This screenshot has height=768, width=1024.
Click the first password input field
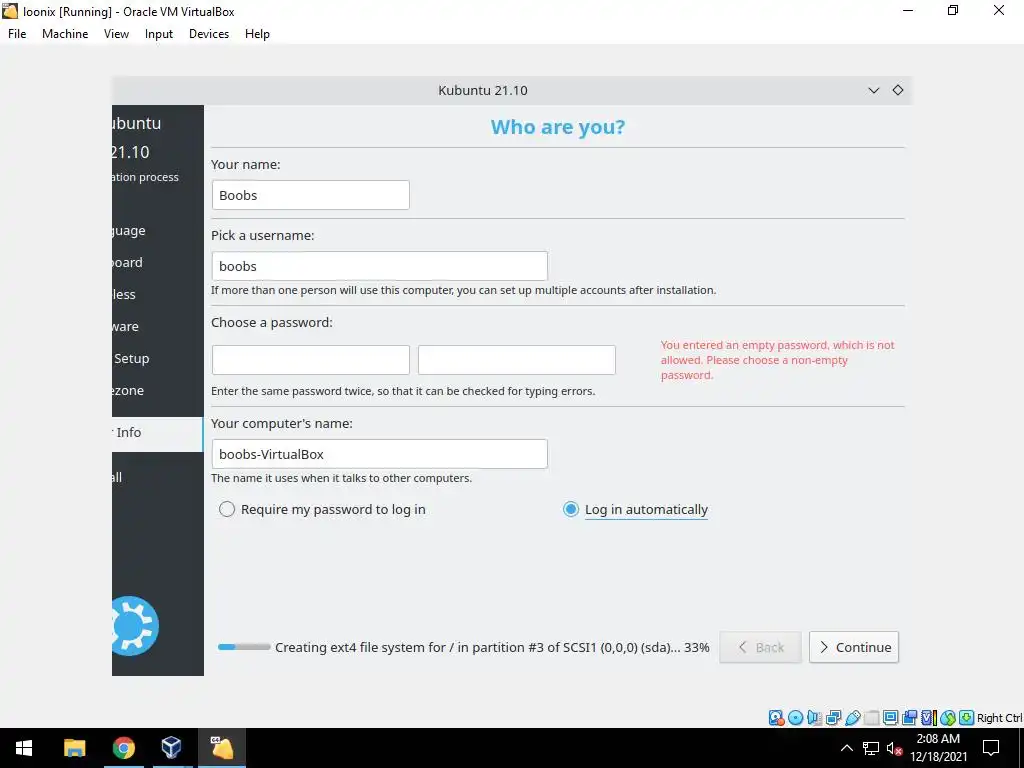pyautogui.click(x=311, y=360)
